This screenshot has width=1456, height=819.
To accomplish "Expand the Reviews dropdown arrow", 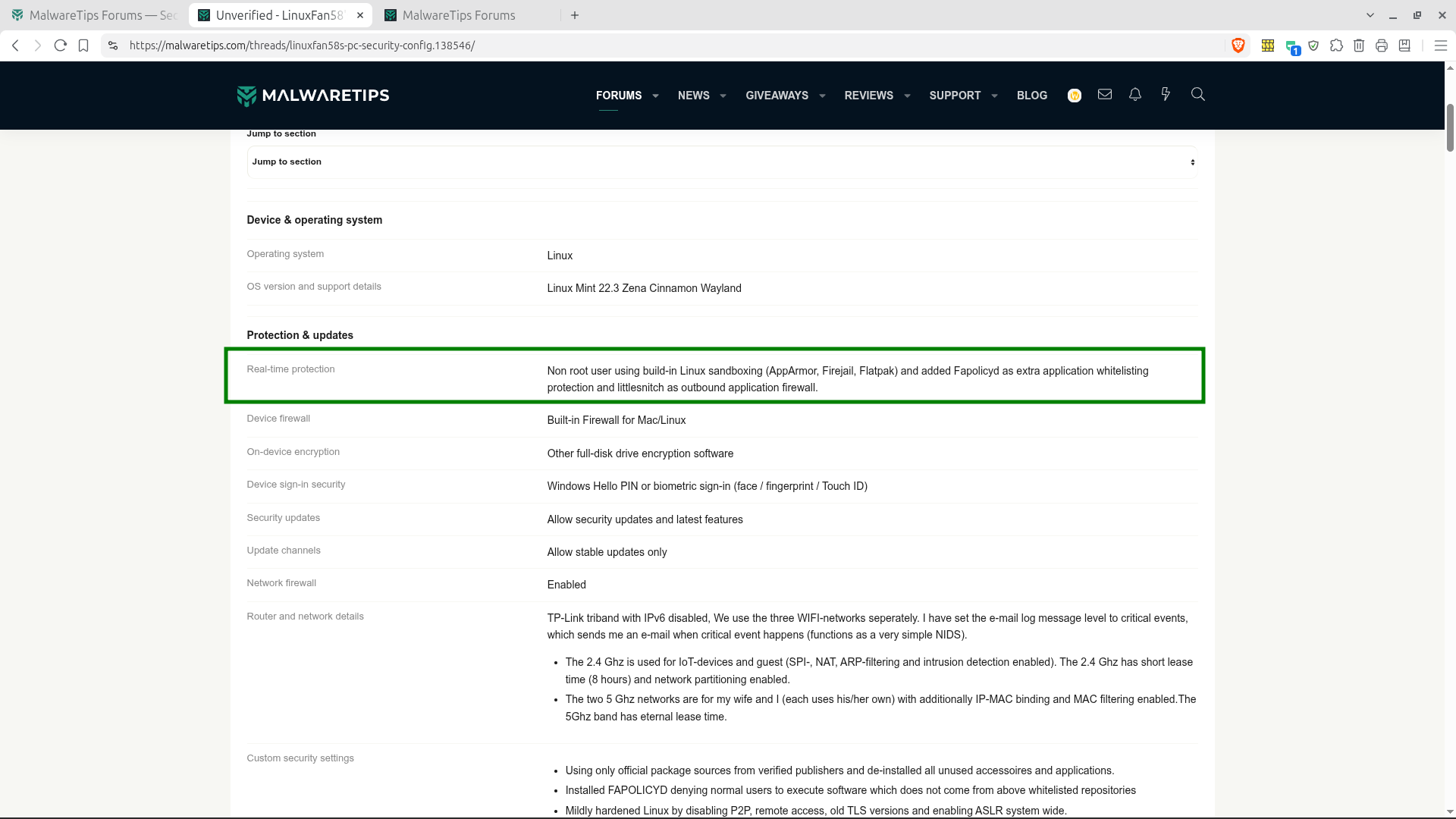I will [x=907, y=96].
